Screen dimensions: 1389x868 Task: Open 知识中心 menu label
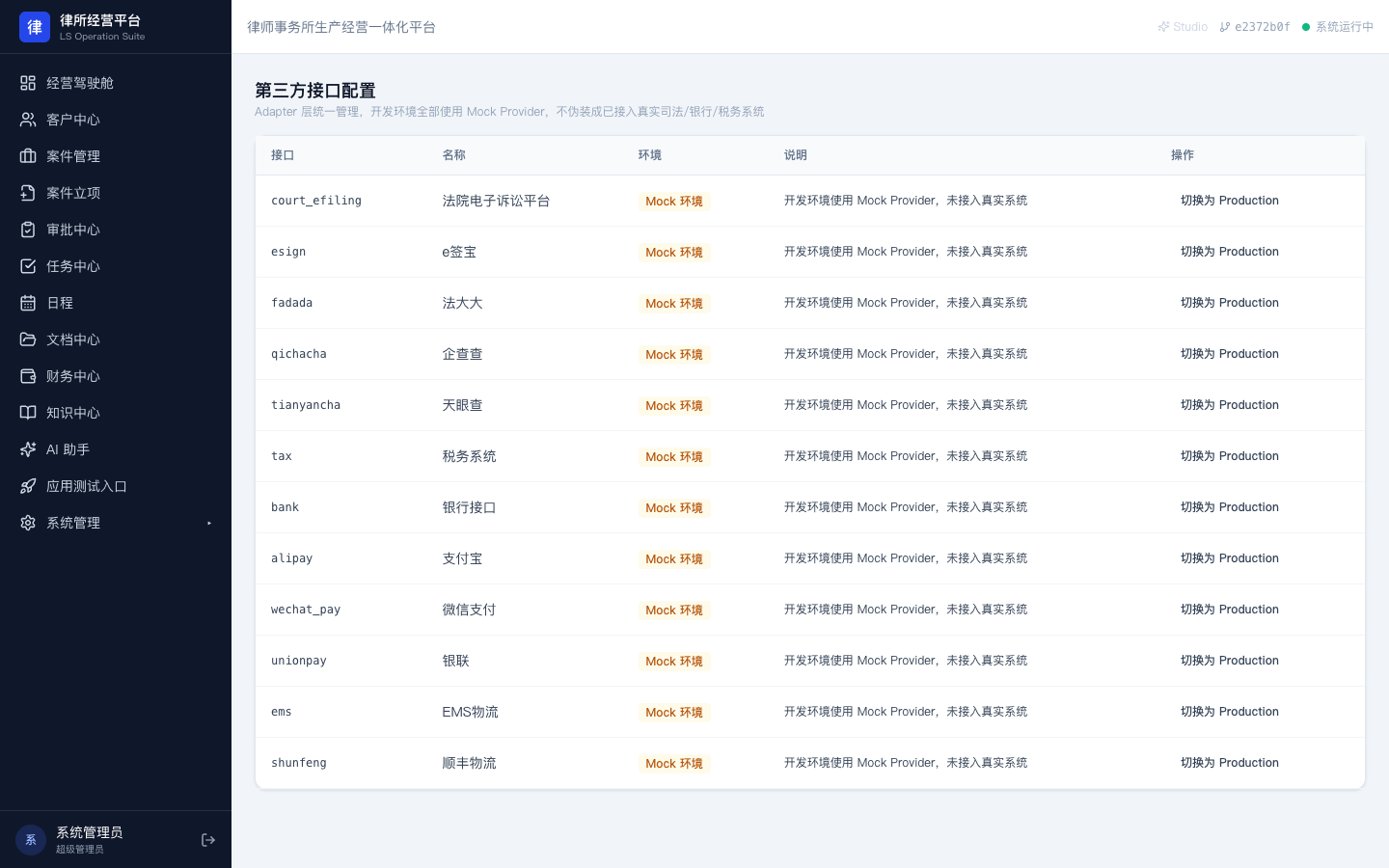pyautogui.click(x=73, y=413)
